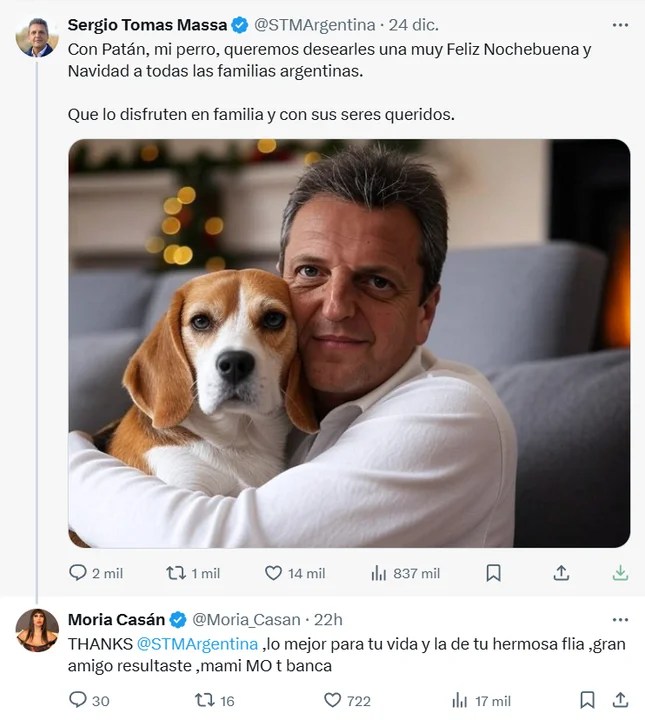The width and height of the screenshot is (645, 720).
Task: Retweet Moria Casán's reply
Action: [x=203, y=700]
